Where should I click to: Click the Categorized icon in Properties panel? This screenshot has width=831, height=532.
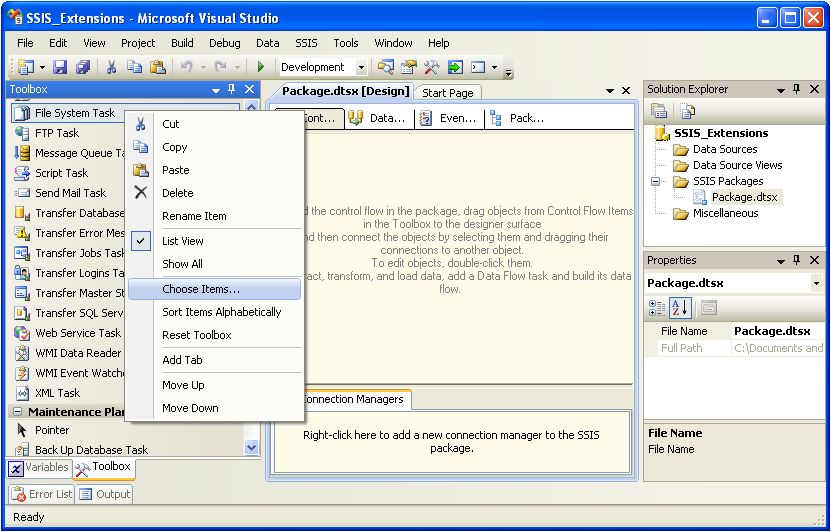click(x=657, y=308)
